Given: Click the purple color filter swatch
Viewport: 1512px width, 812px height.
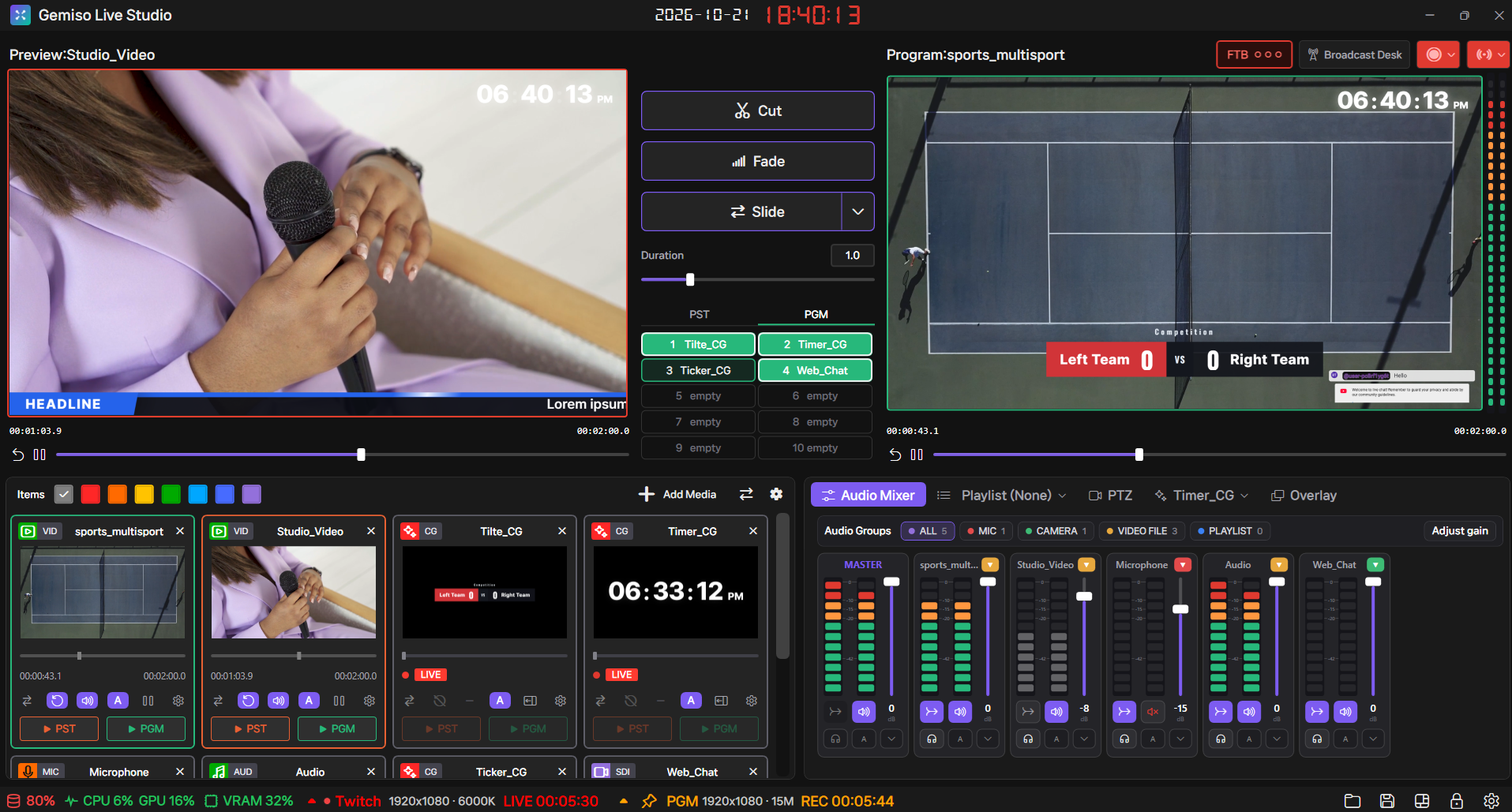Looking at the screenshot, I should click(252, 494).
